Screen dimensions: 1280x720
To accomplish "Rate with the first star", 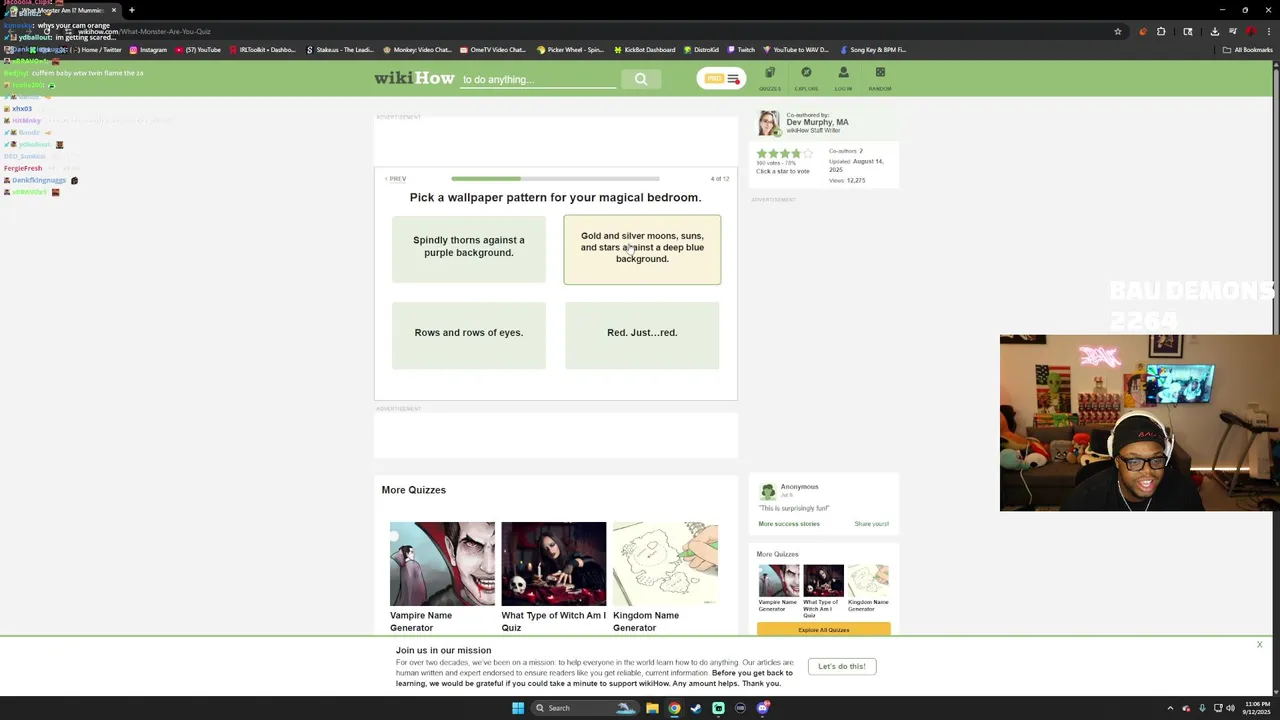I will coord(762,153).
